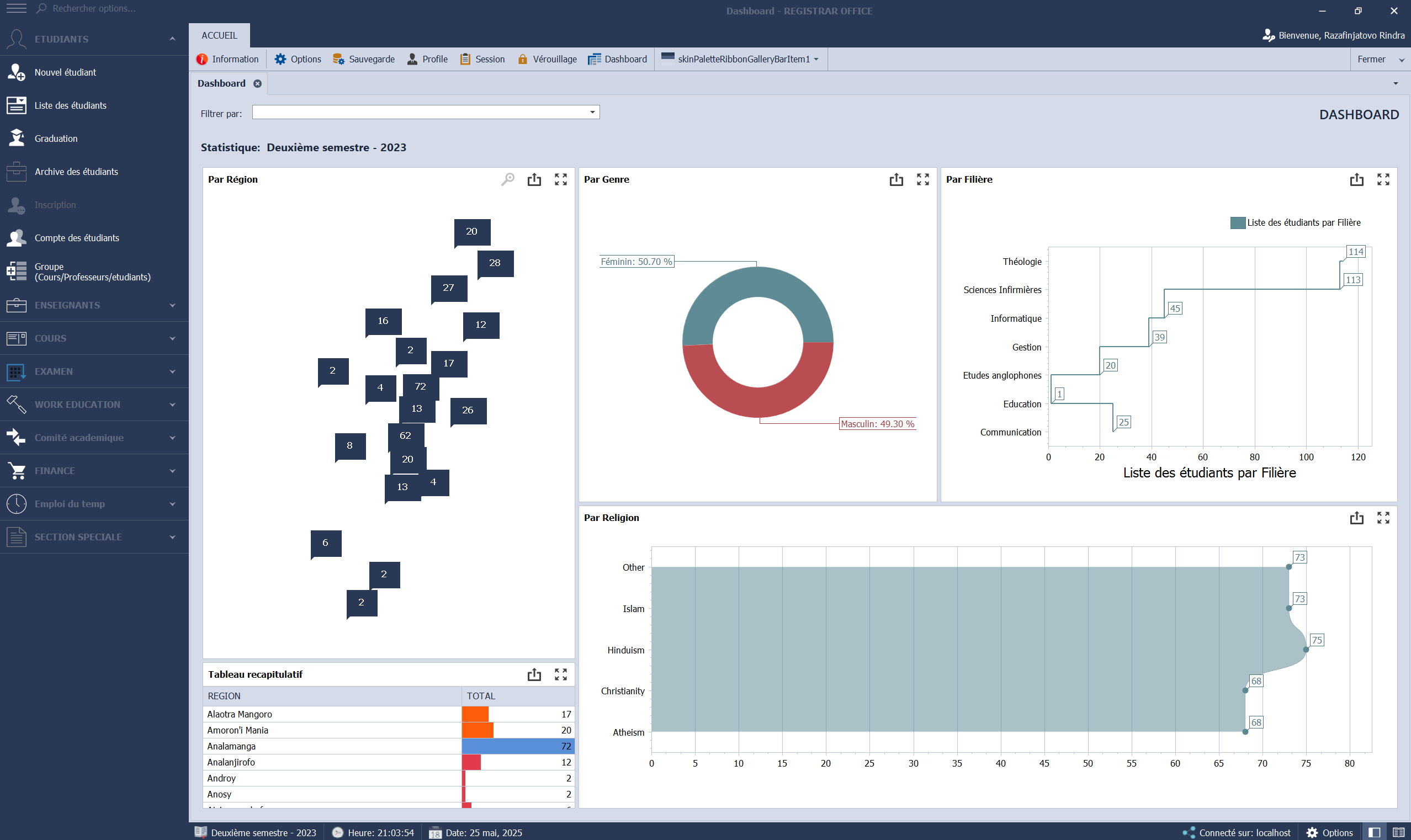
Task: Click the Profile icon in the ribbon
Action: coord(411,59)
